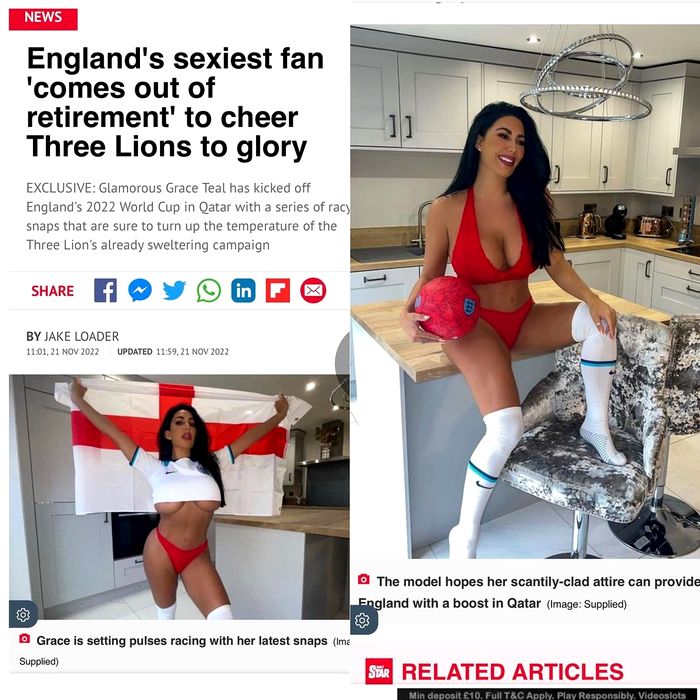700x700 pixels.
Task: Share article via Facebook icon
Action: pyautogui.click(x=105, y=291)
